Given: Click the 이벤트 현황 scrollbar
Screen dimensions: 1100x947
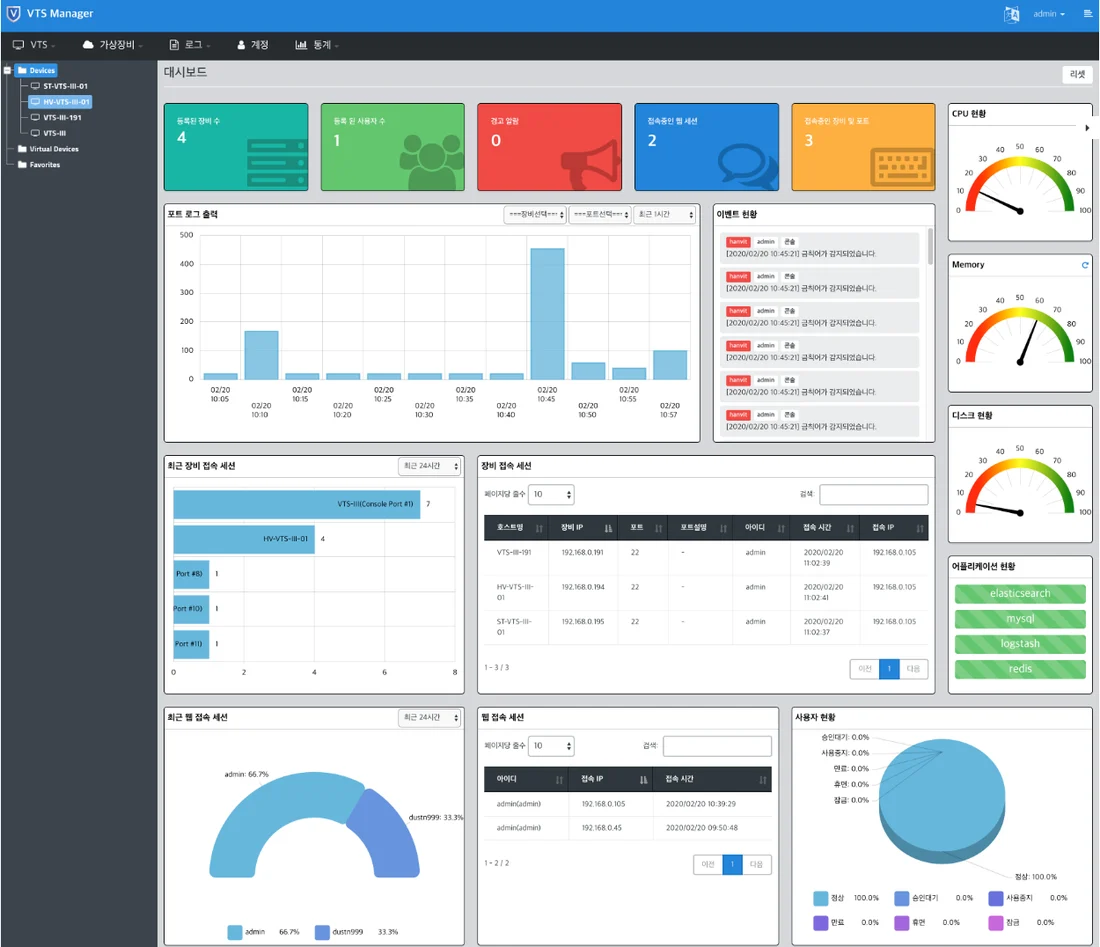Looking at the screenshot, I should click(930, 246).
